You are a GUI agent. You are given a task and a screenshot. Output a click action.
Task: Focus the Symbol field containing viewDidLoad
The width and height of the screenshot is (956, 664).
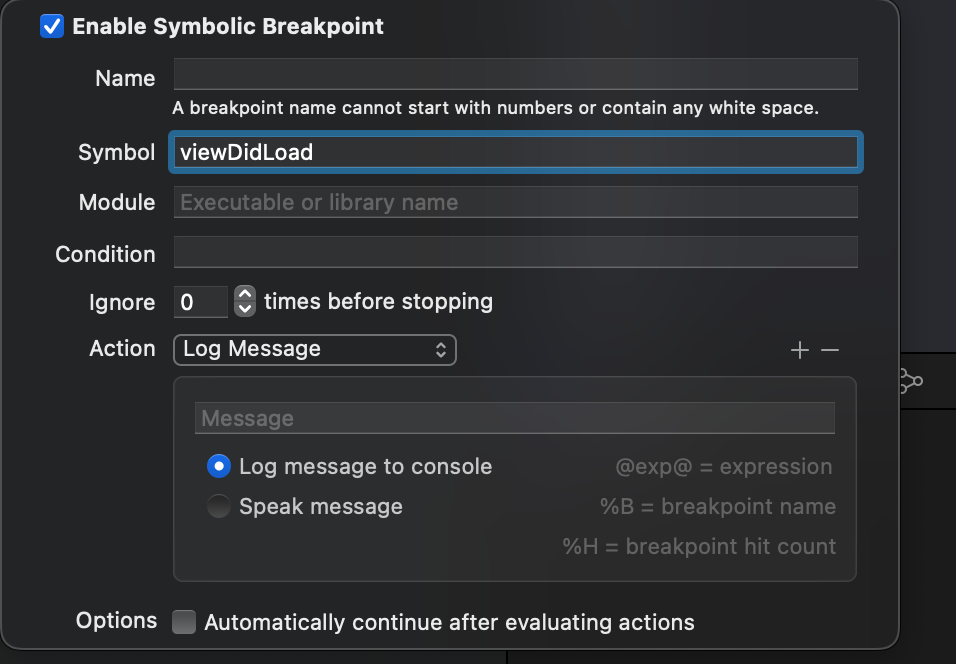[x=516, y=152]
